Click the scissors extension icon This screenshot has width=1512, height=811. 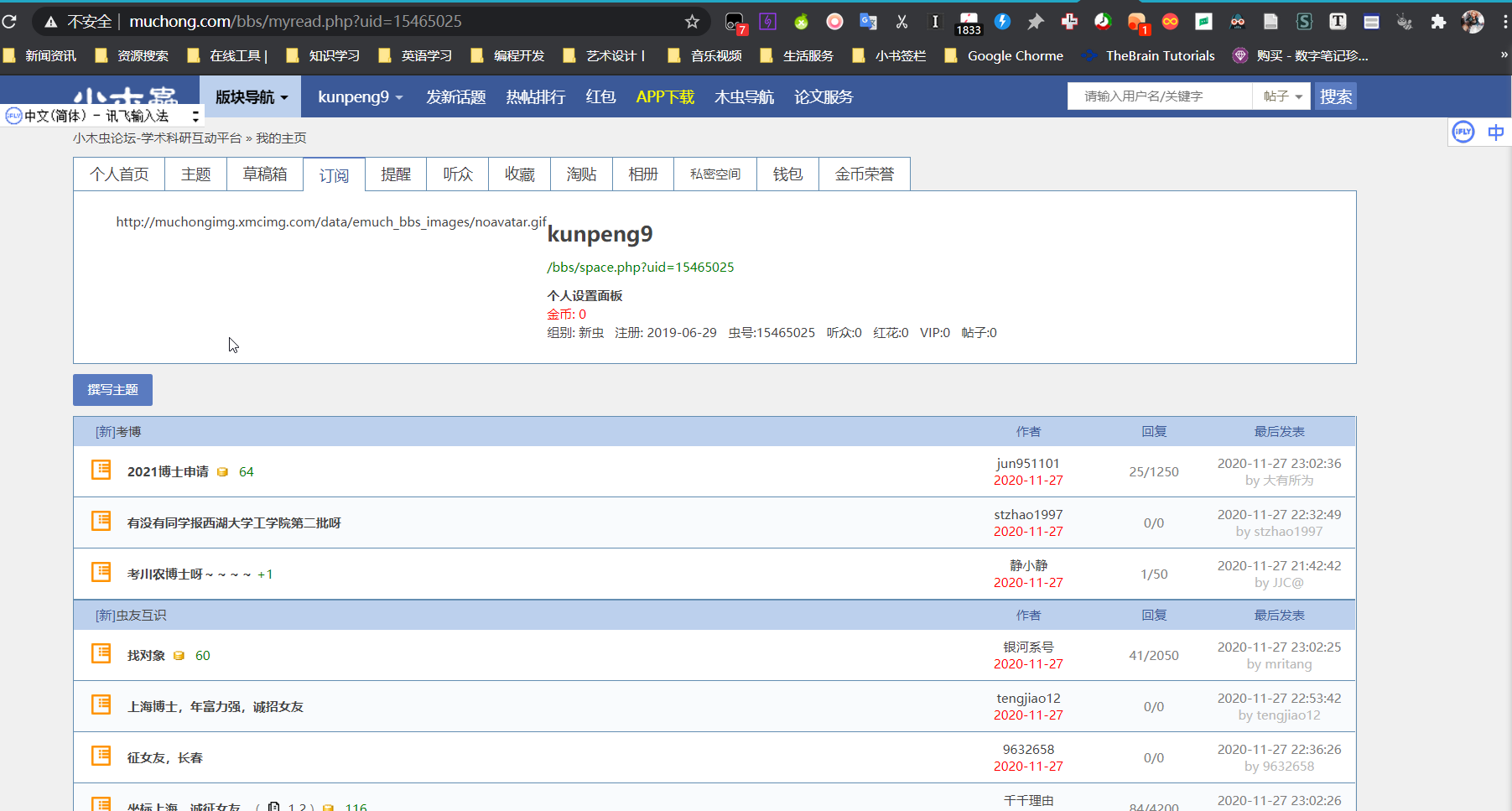901,22
